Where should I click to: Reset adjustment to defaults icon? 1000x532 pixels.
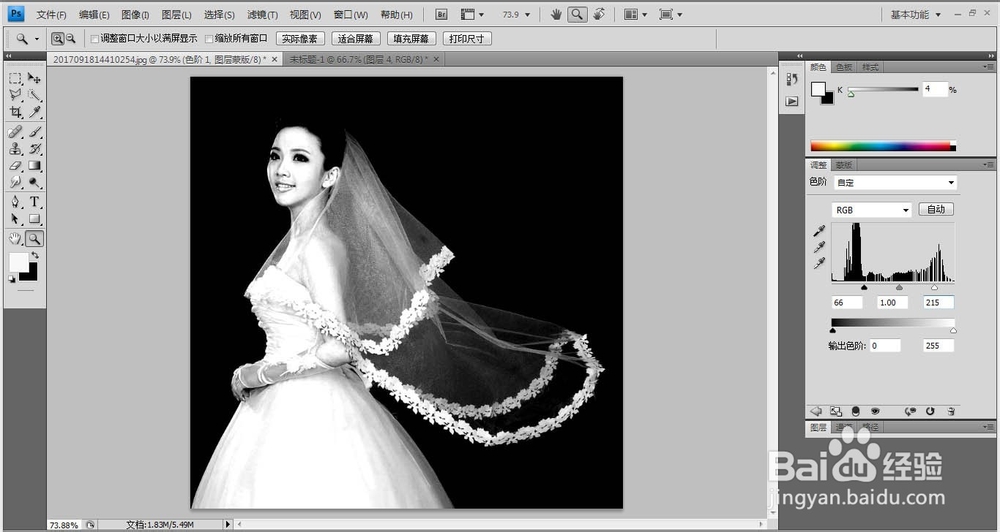(930, 411)
